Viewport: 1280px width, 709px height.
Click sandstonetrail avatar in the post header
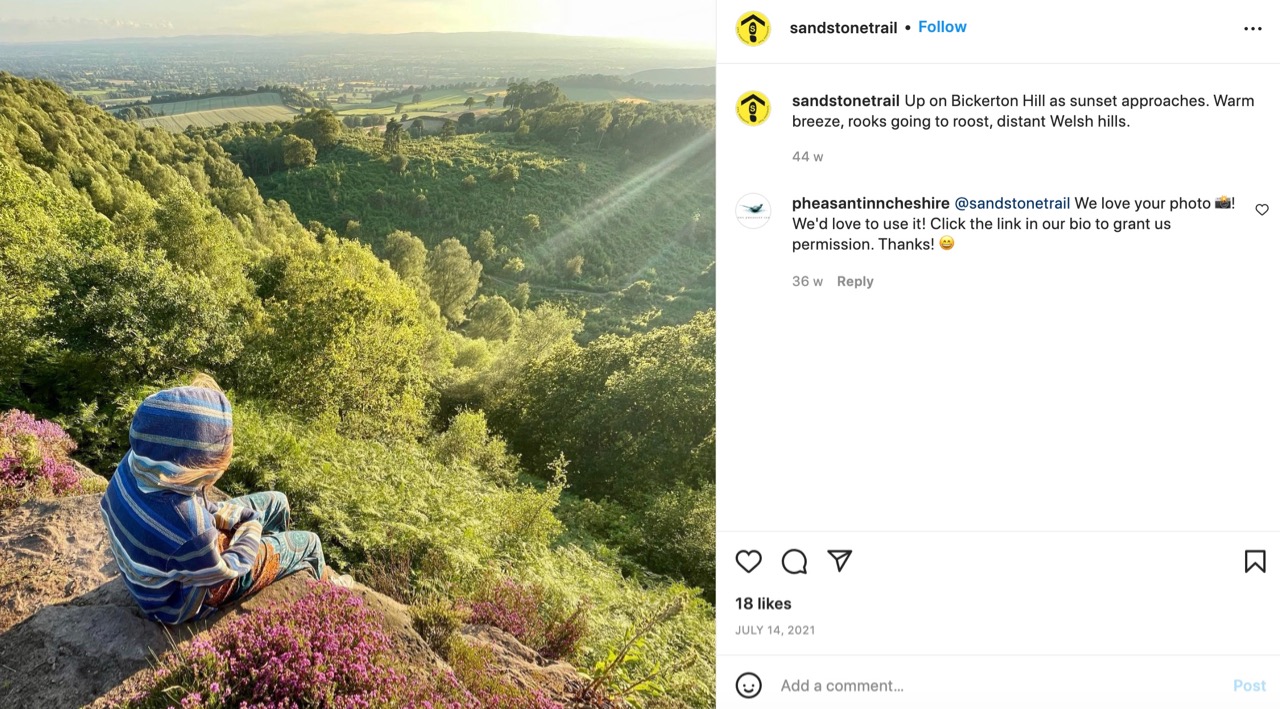tap(753, 29)
